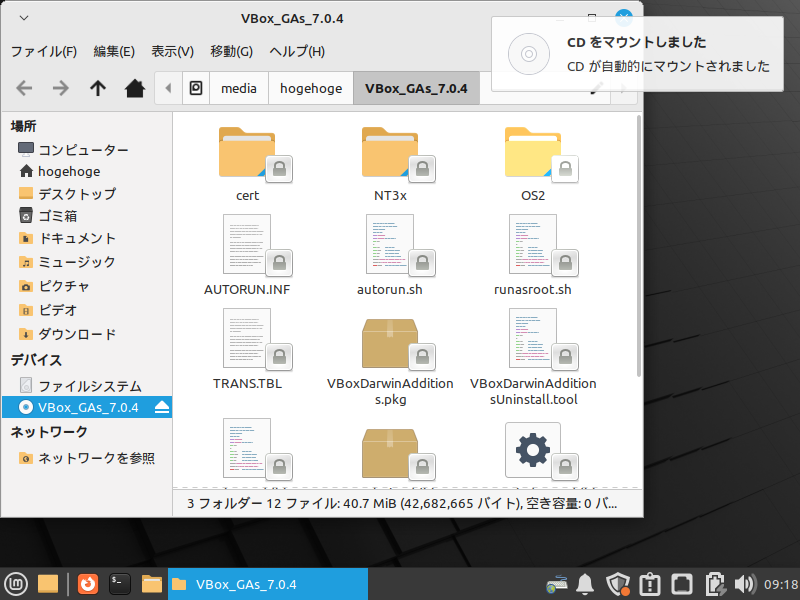Image resolution: width=800 pixels, height=600 pixels.
Task: Open the 編集(E) menu
Action: pyautogui.click(x=114, y=51)
